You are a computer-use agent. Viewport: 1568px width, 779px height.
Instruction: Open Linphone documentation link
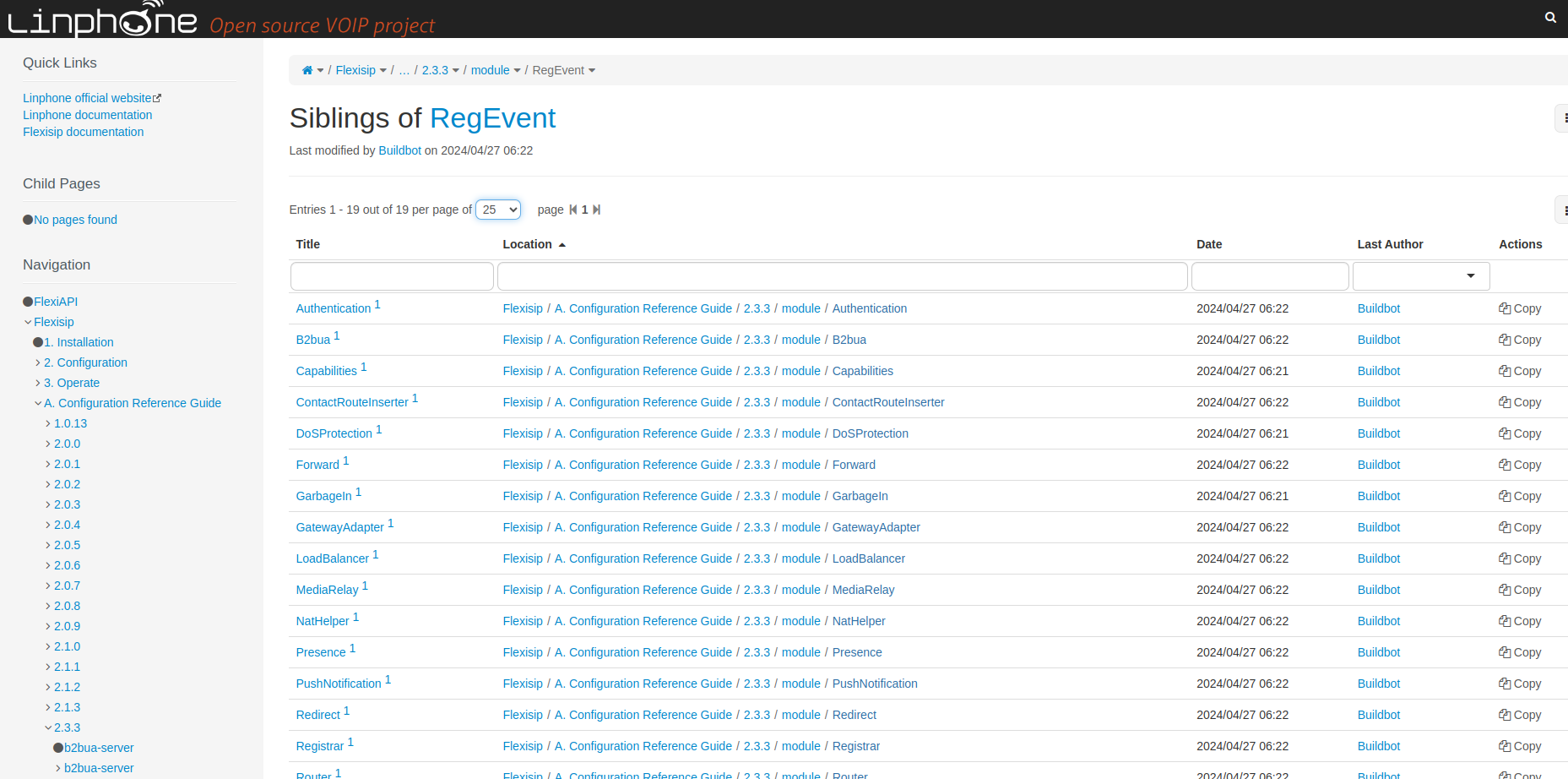click(88, 115)
